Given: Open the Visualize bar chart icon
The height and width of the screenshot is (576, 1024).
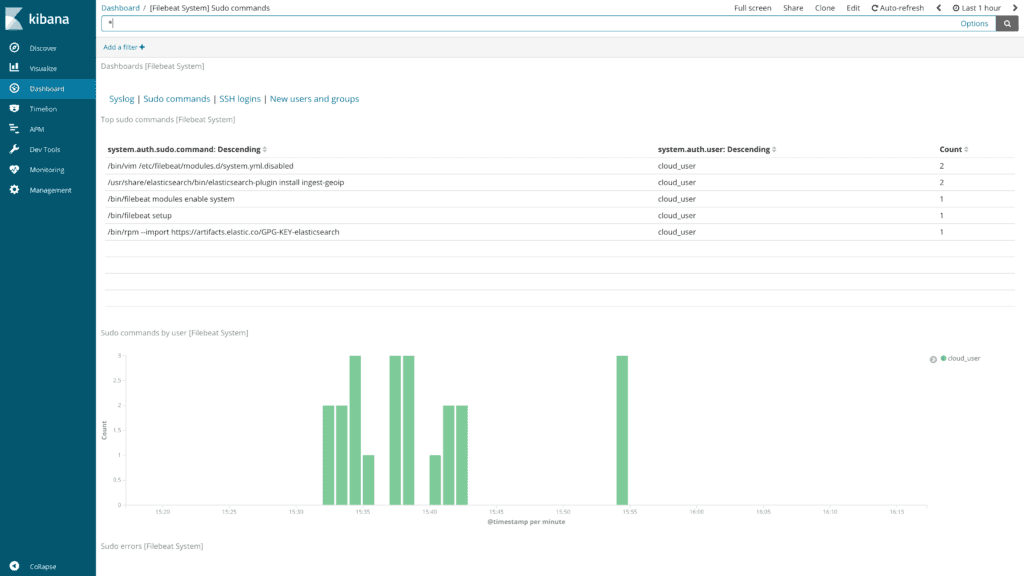Looking at the screenshot, I should (x=14, y=68).
